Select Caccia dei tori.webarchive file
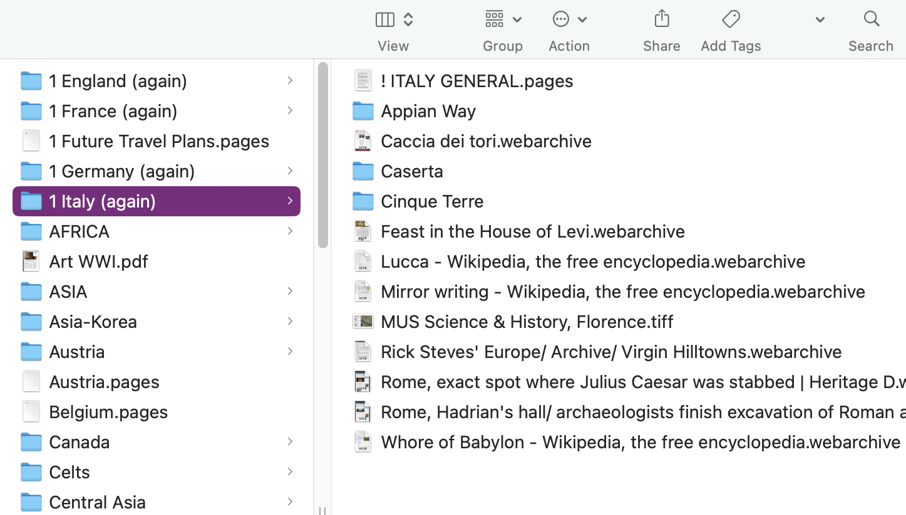This screenshot has width=906, height=515. click(x=485, y=141)
